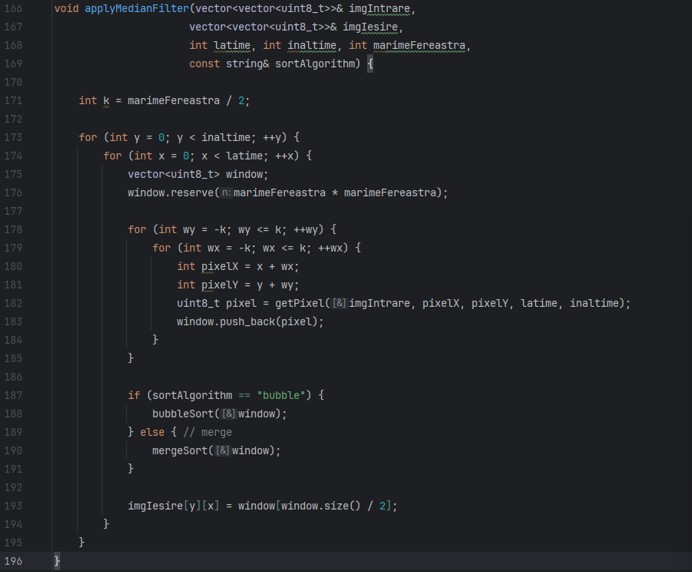
Task: Click the vector<uint8_t> window declaration
Action: pyautogui.click(x=197, y=174)
